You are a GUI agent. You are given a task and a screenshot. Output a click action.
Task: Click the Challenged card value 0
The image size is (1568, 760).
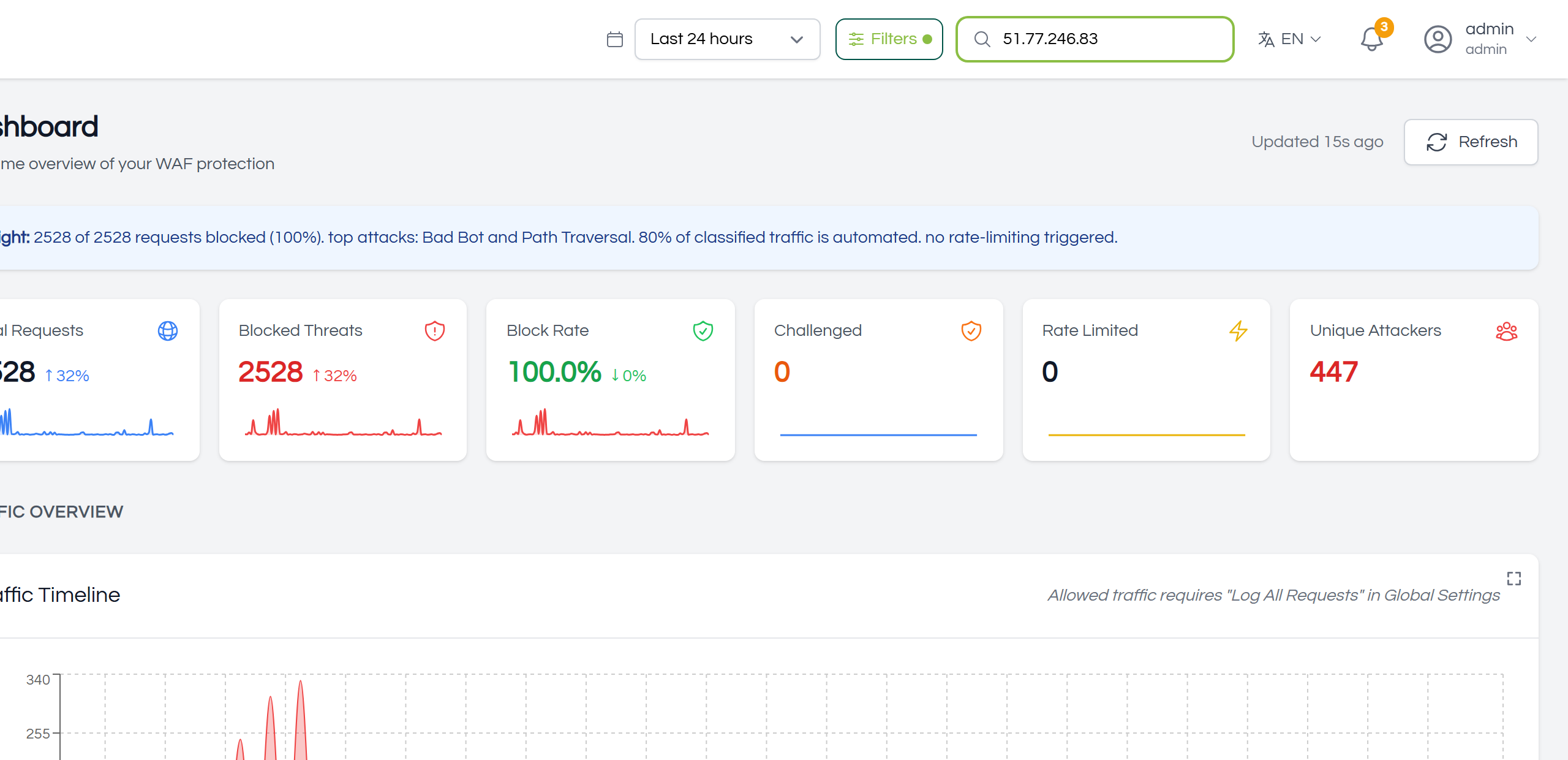tap(782, 372)
